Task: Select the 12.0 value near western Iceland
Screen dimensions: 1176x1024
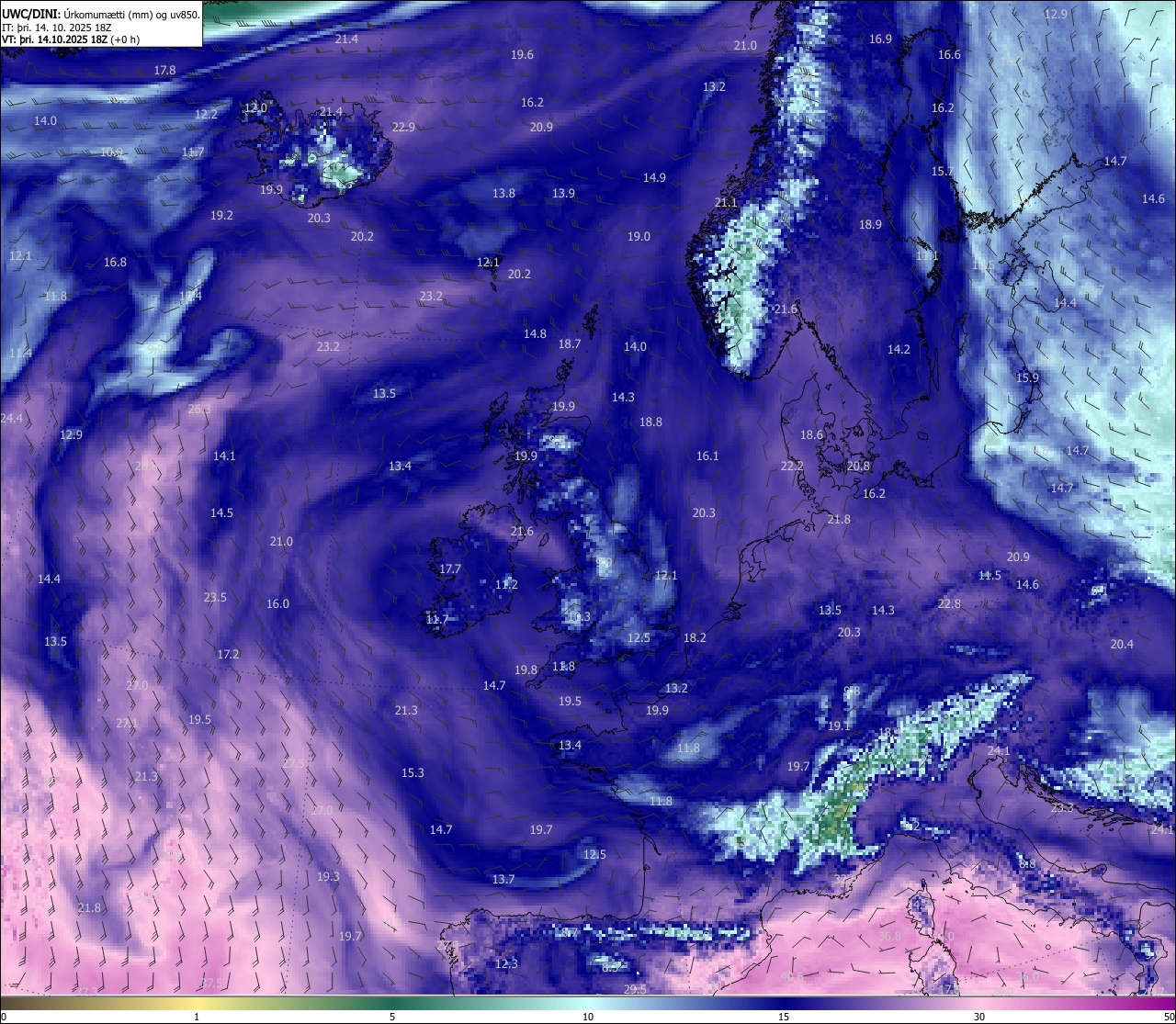Action: (x=255, y=108)
